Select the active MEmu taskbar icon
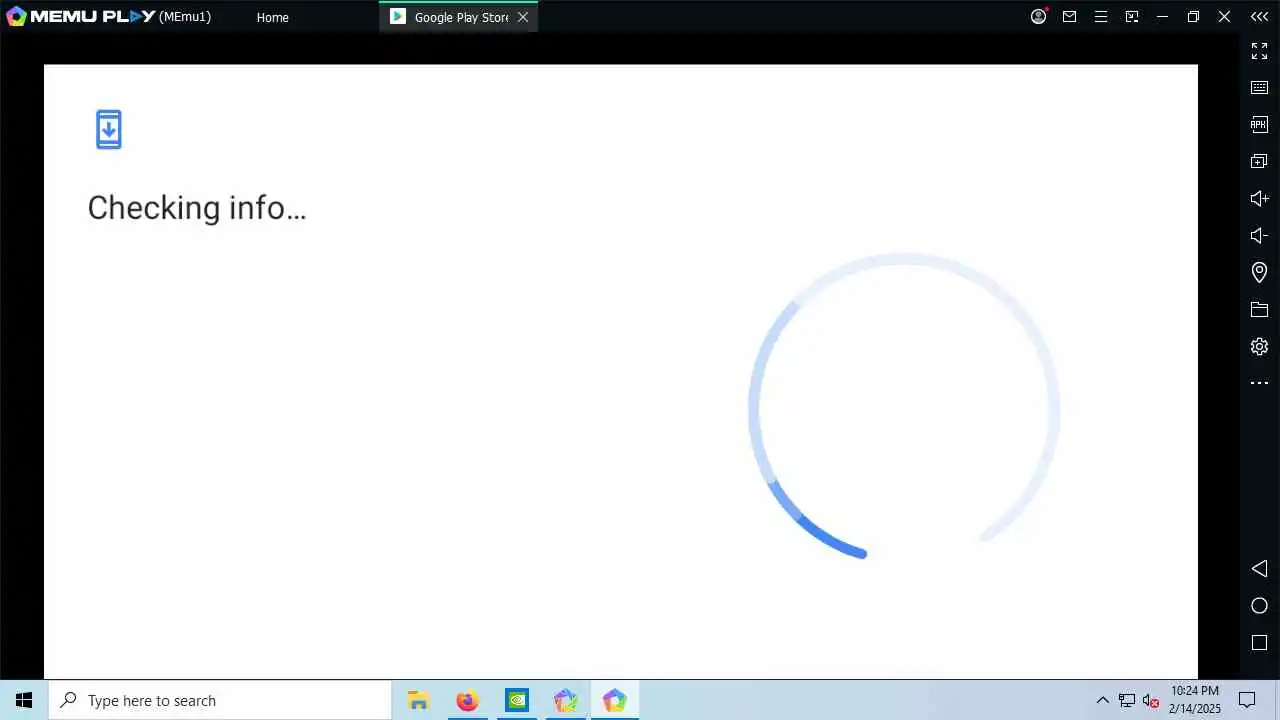This screenshot has width=1280, height=720. [x=614, y=700]
